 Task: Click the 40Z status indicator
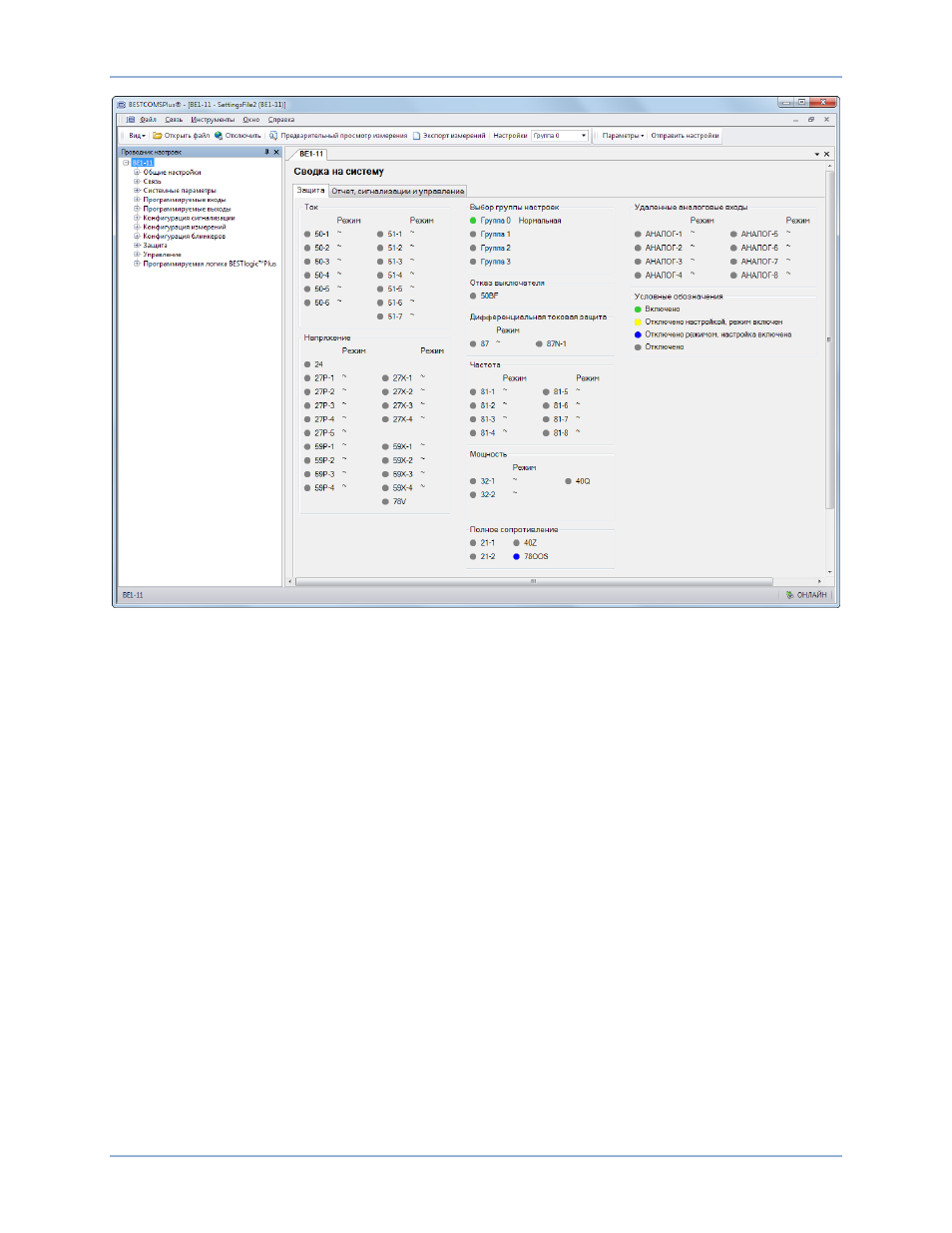pos(517,543)
